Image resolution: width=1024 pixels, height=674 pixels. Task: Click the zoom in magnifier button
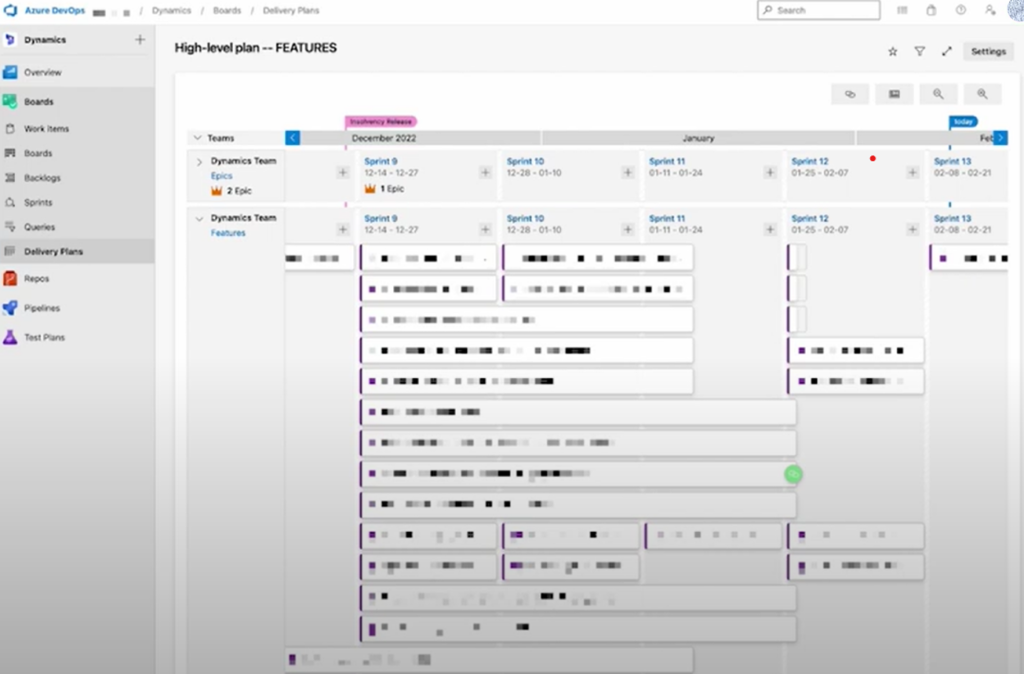982,94
